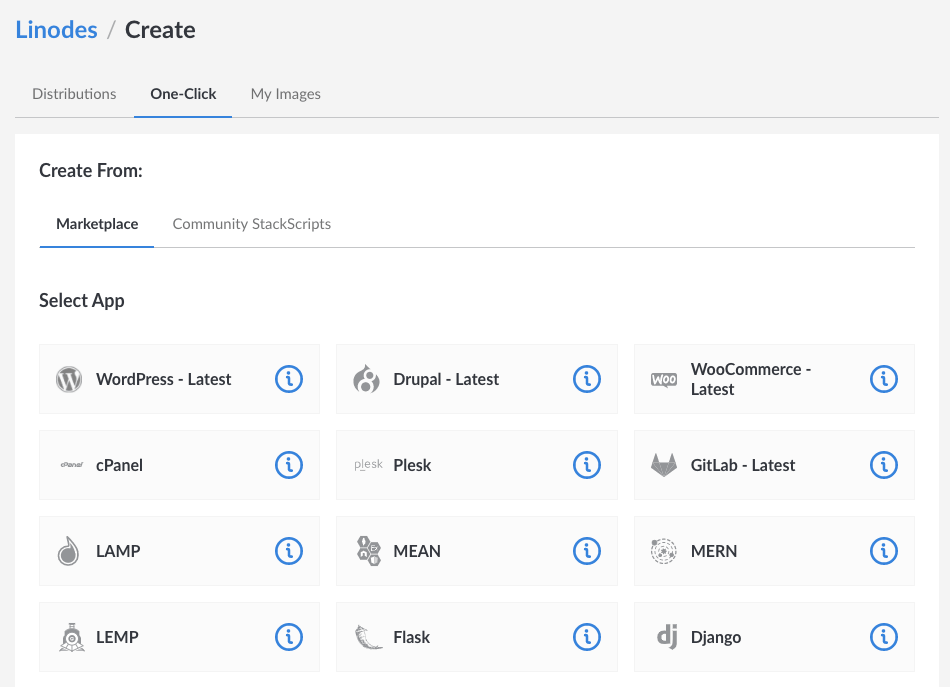The height and width of the screenshot is (687, 950).
Task: Open info details for WordPress - Latest
Action: coord(289,379)
